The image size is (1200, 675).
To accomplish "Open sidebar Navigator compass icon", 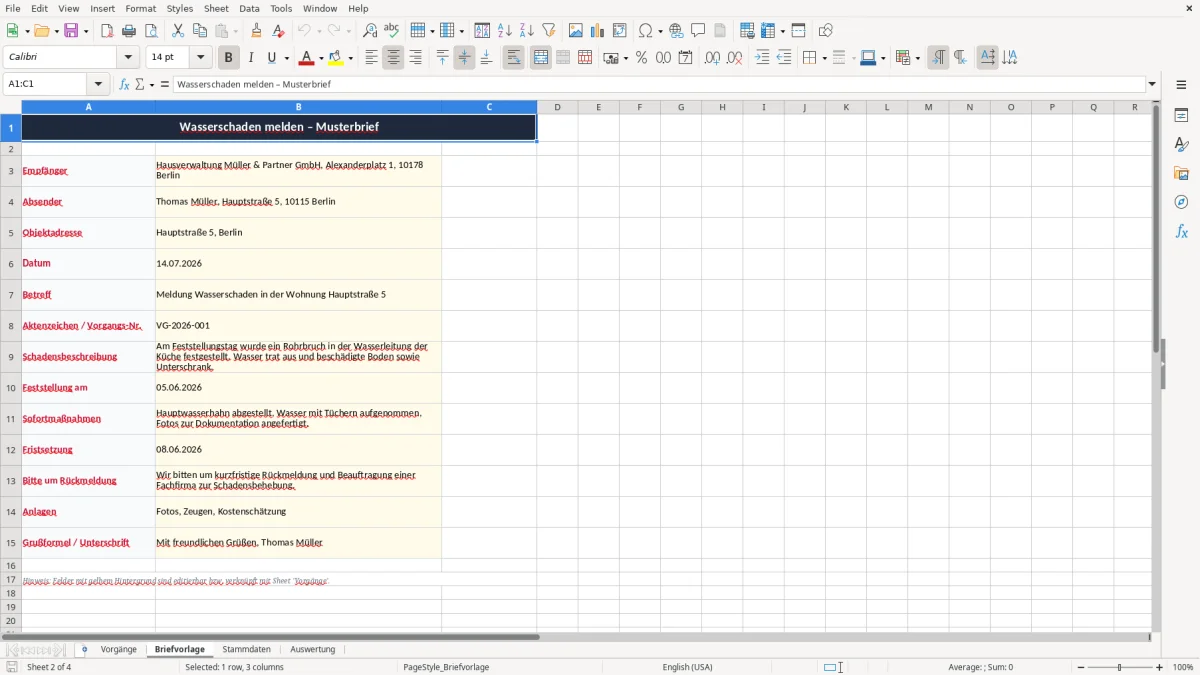I will (x=1181, y=202).
